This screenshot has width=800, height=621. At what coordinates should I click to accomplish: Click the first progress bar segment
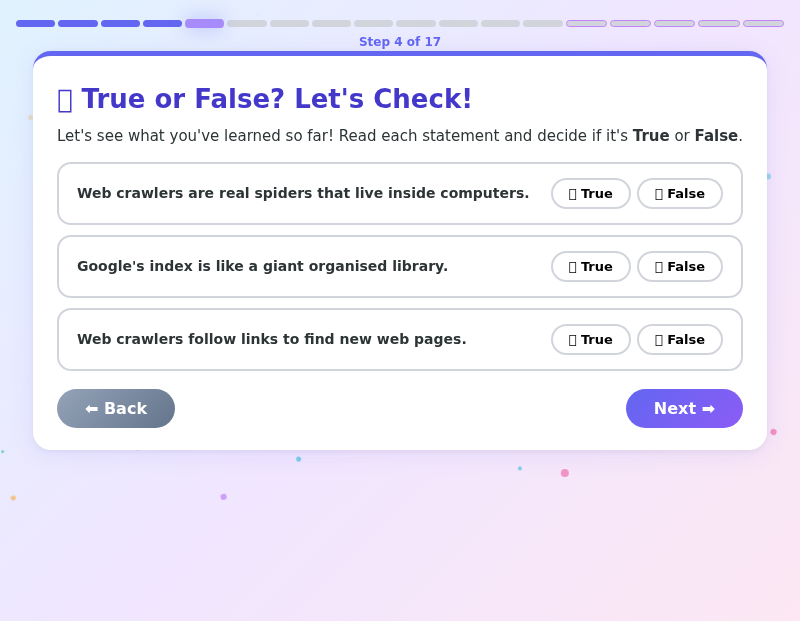(x=35, y=23)
